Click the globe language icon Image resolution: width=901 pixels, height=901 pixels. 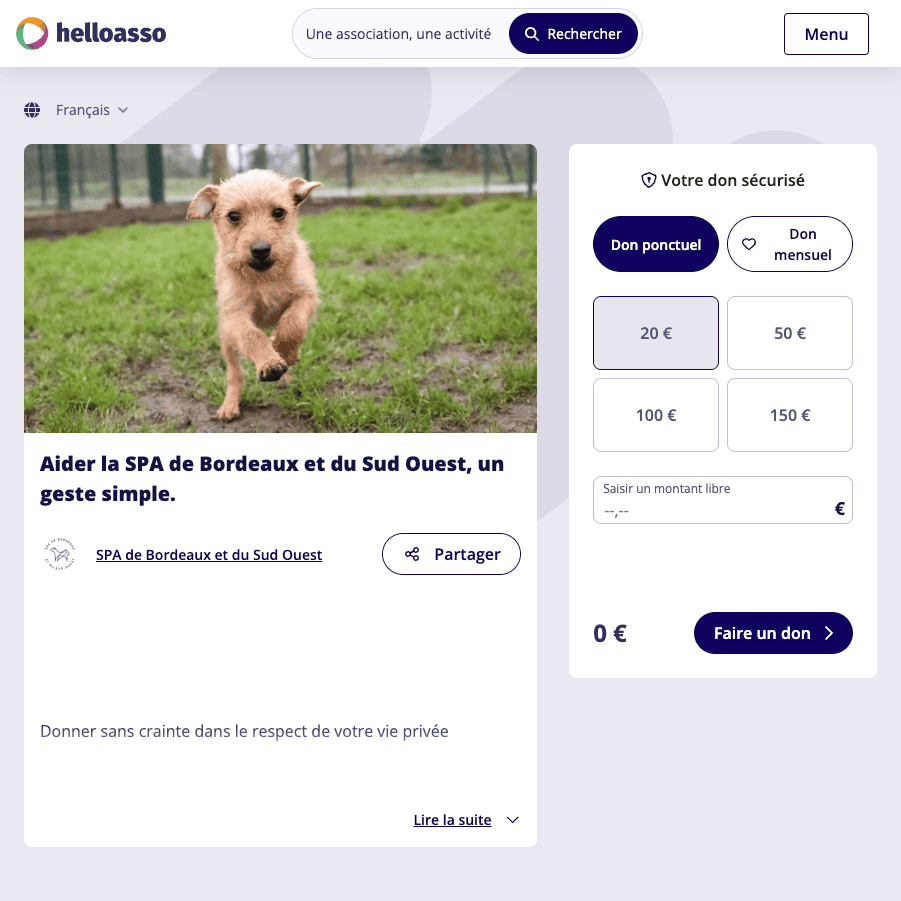pyautogui.click(x=32, y=110)
